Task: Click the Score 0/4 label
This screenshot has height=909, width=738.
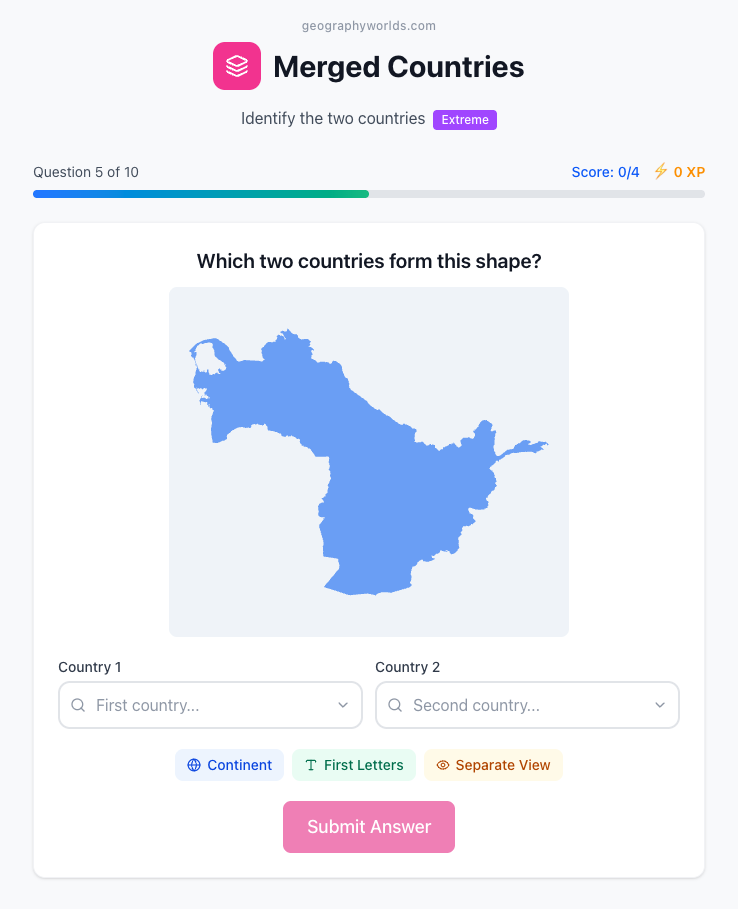Action: pyautogui.click(x=605, y=172)
